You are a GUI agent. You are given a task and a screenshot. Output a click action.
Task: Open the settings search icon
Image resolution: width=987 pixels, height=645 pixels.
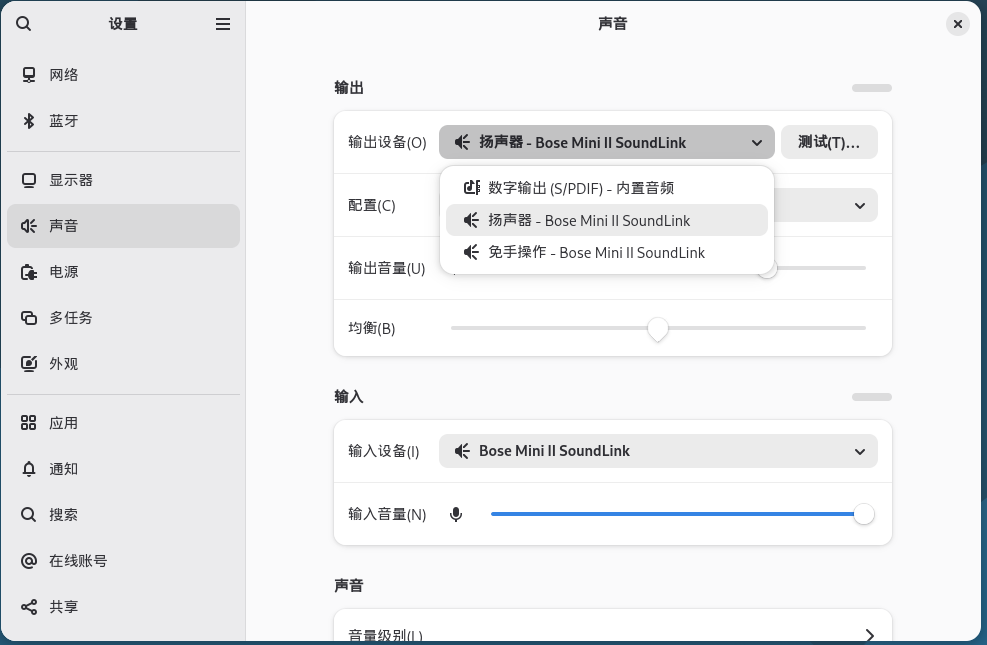point(23,24)
